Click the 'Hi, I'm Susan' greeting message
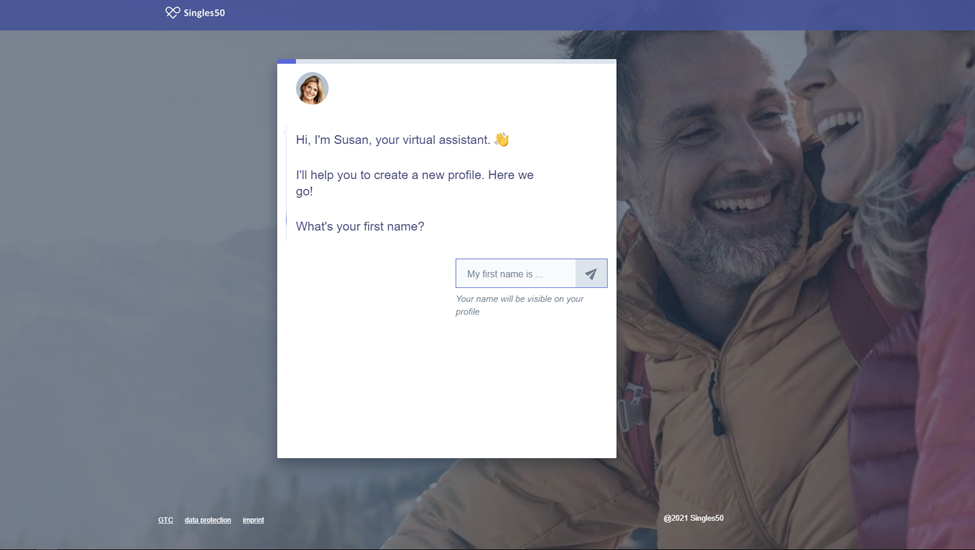This screenshot has width=975, height=550. (x=393, y=140)
